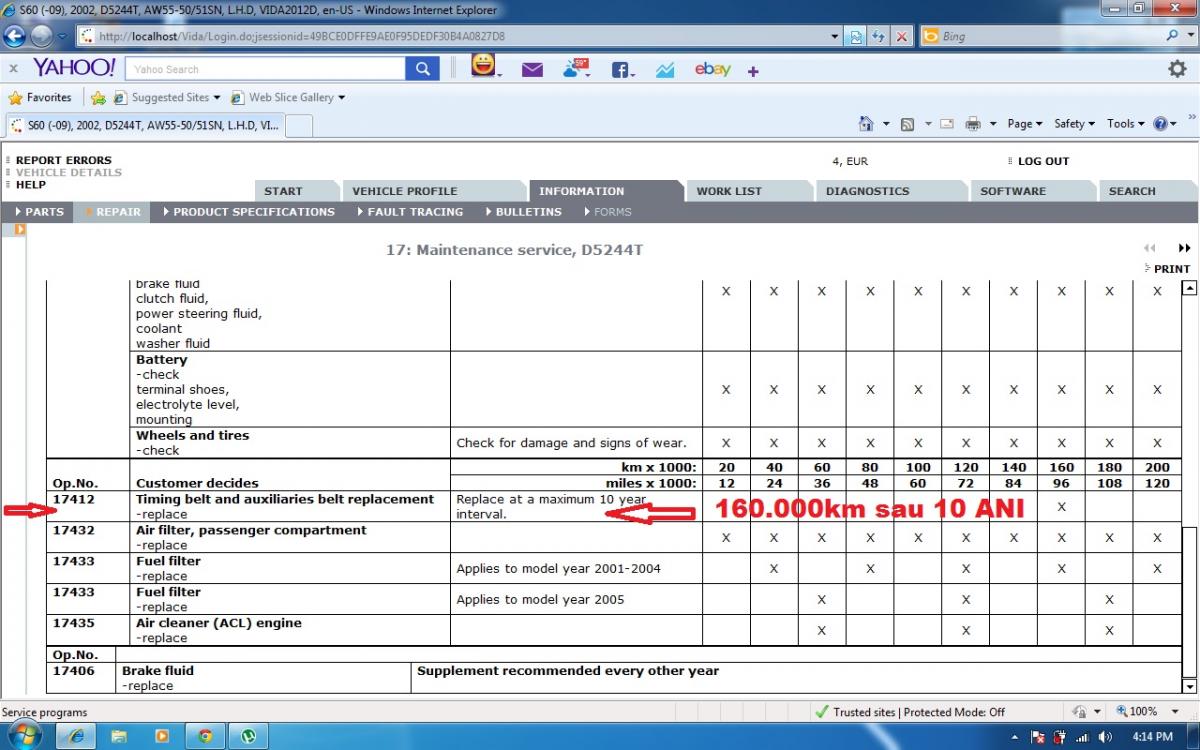This screenshot has width=1200, height=750.
Task: Open the eBay shortcut in Yahoo toolbar
Action: pos(713,69)
